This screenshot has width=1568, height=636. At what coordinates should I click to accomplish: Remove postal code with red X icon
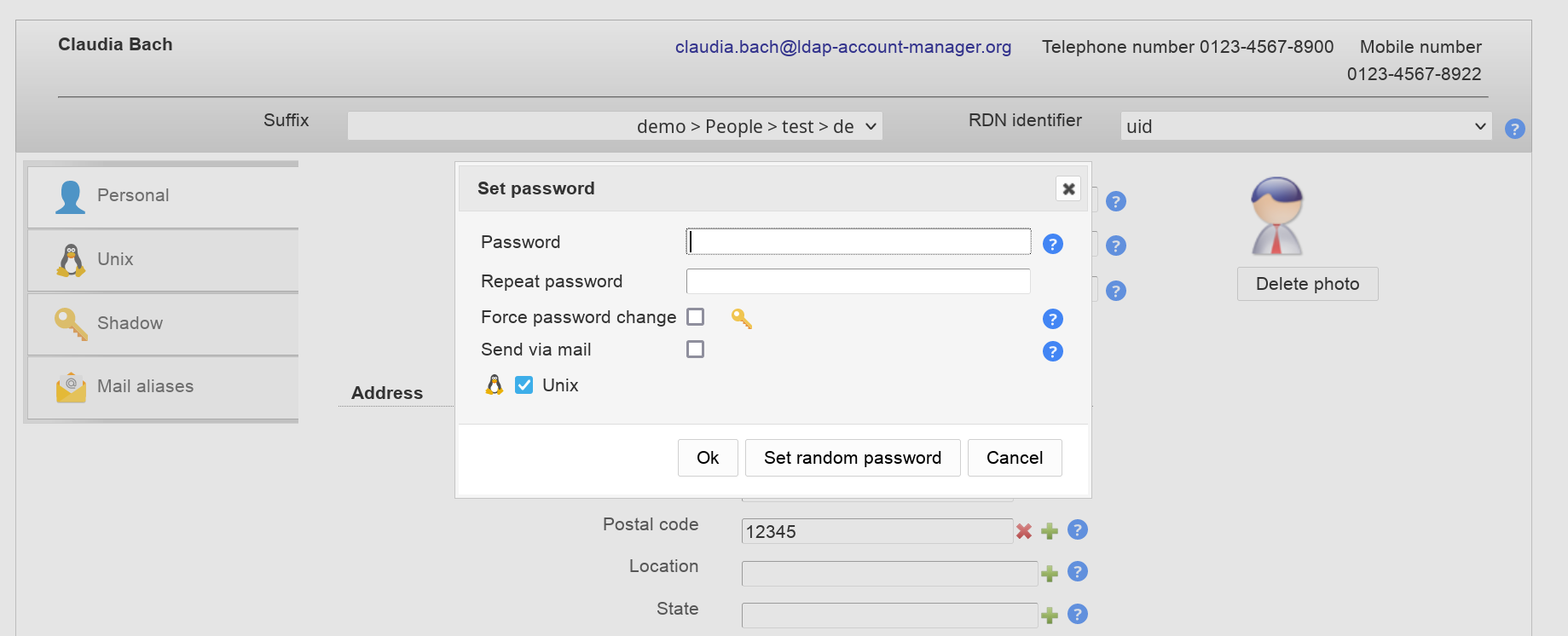(x=1024, y=531)
